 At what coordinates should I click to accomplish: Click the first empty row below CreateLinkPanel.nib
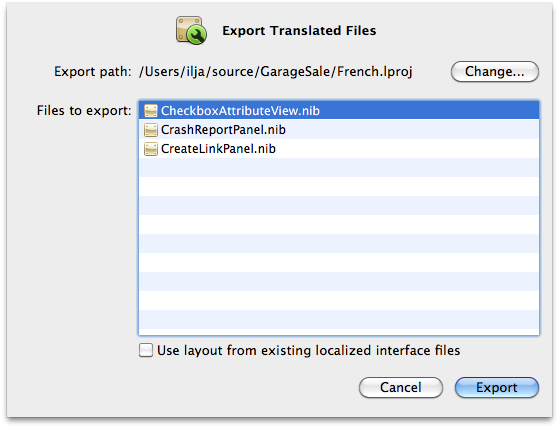(x=339, y=167)
